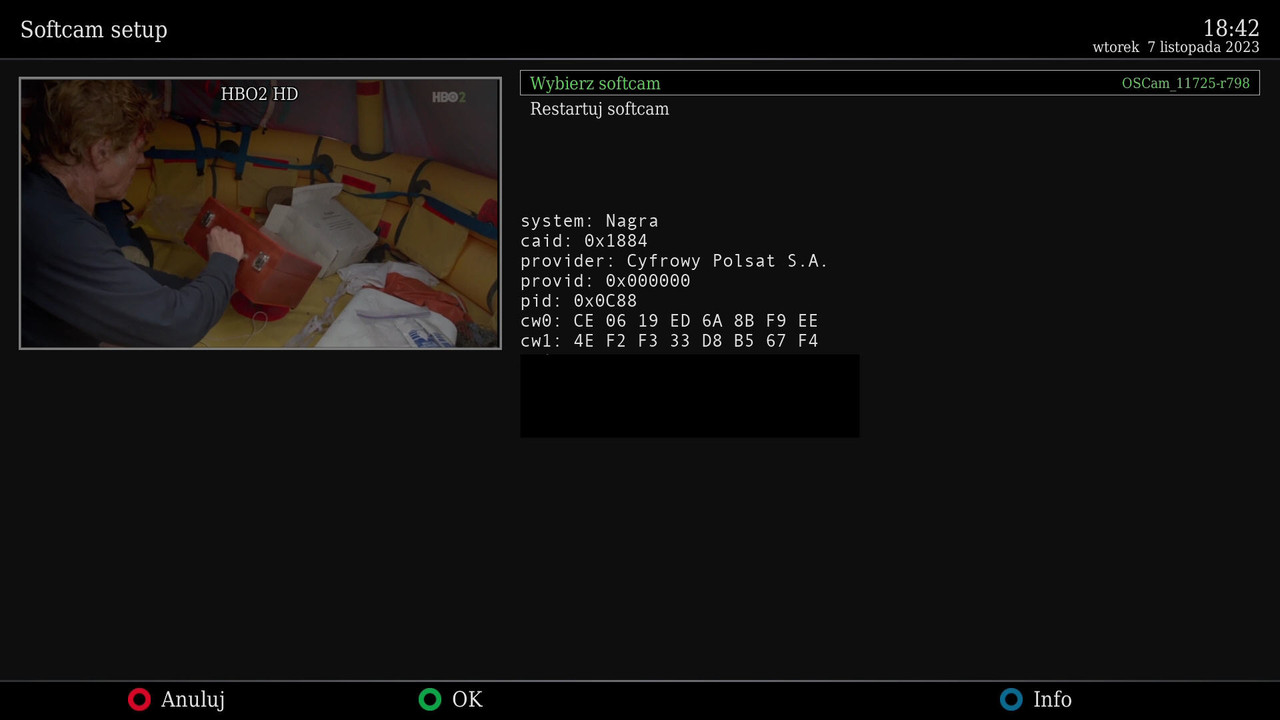The width and height of the screenshot is (1280, 720).
Task: Change the OSCam_11725-r798 softcam value
Action: tap(1185, 84)
